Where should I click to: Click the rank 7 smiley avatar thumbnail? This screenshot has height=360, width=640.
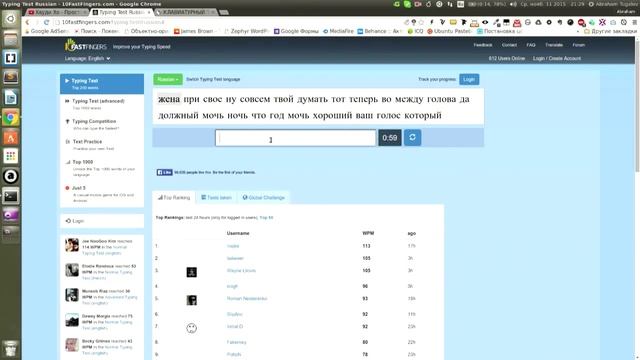[191, 328]
